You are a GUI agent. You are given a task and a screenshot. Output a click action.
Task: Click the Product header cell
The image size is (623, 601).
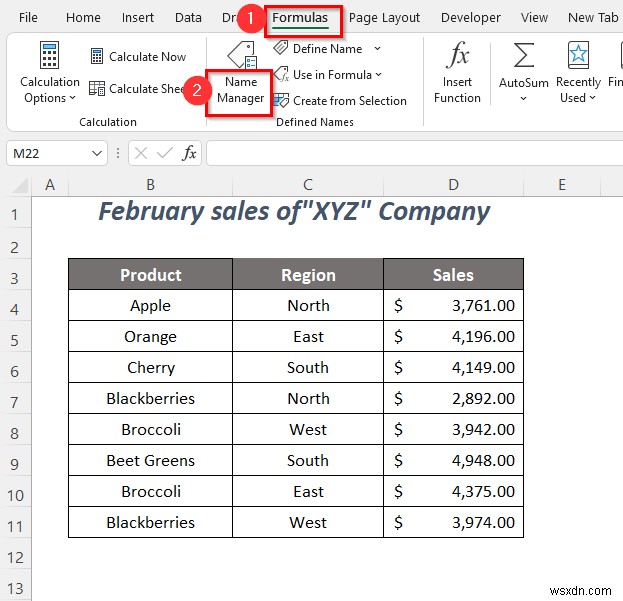pos(151,274)
